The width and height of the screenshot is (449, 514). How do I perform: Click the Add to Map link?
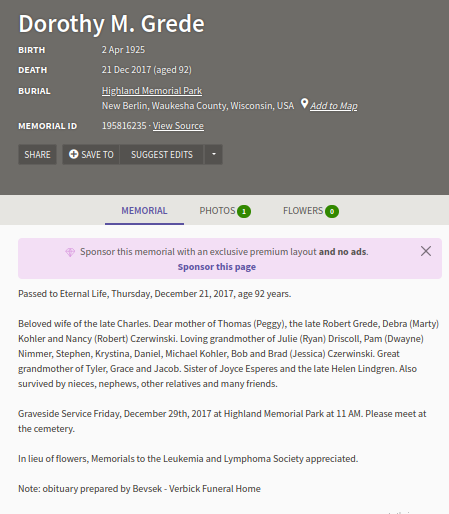pyautogui.click(x=334, y=106)
